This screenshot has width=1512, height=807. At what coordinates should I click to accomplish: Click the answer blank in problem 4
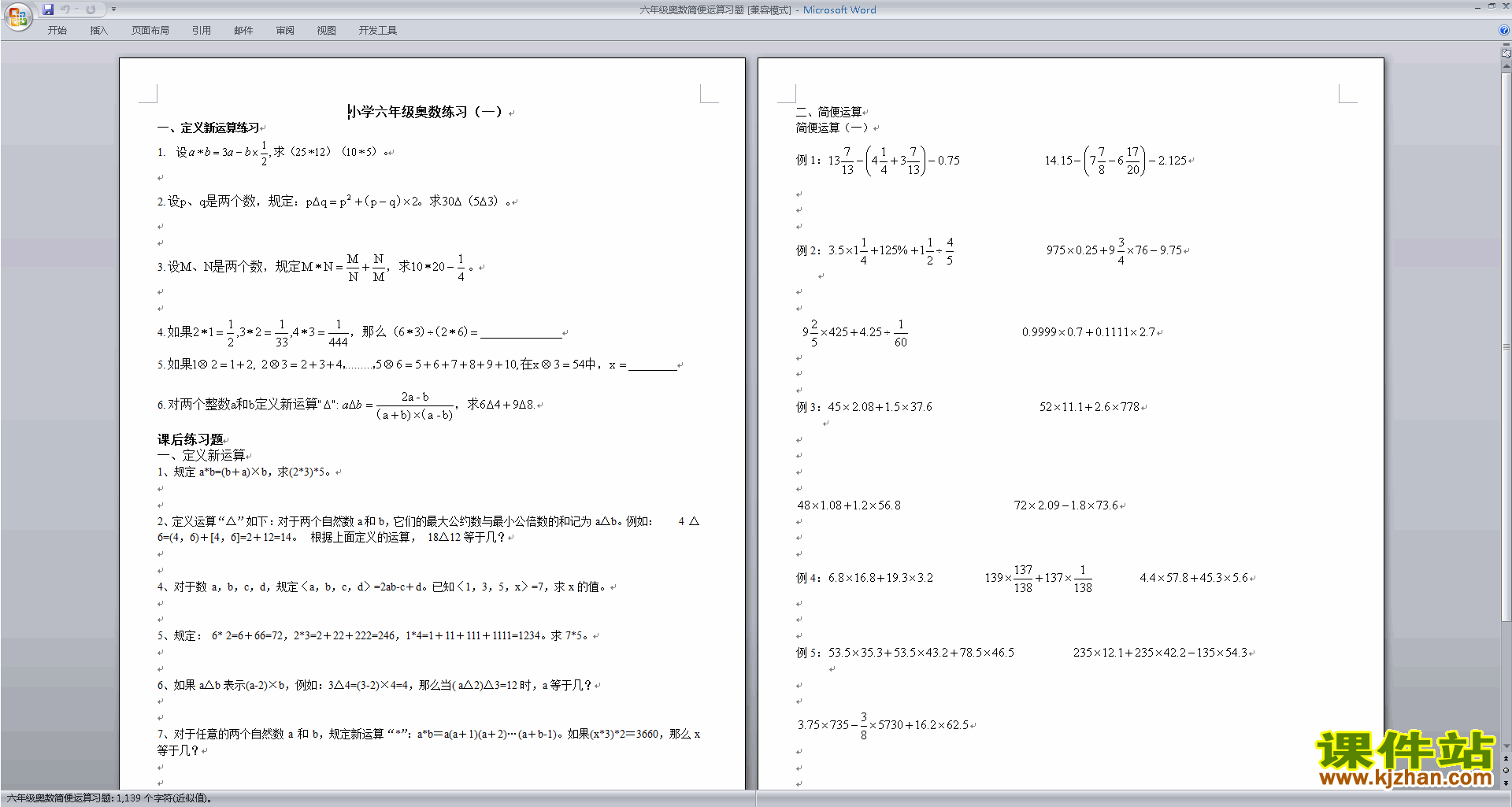click(x=521, y=333)
